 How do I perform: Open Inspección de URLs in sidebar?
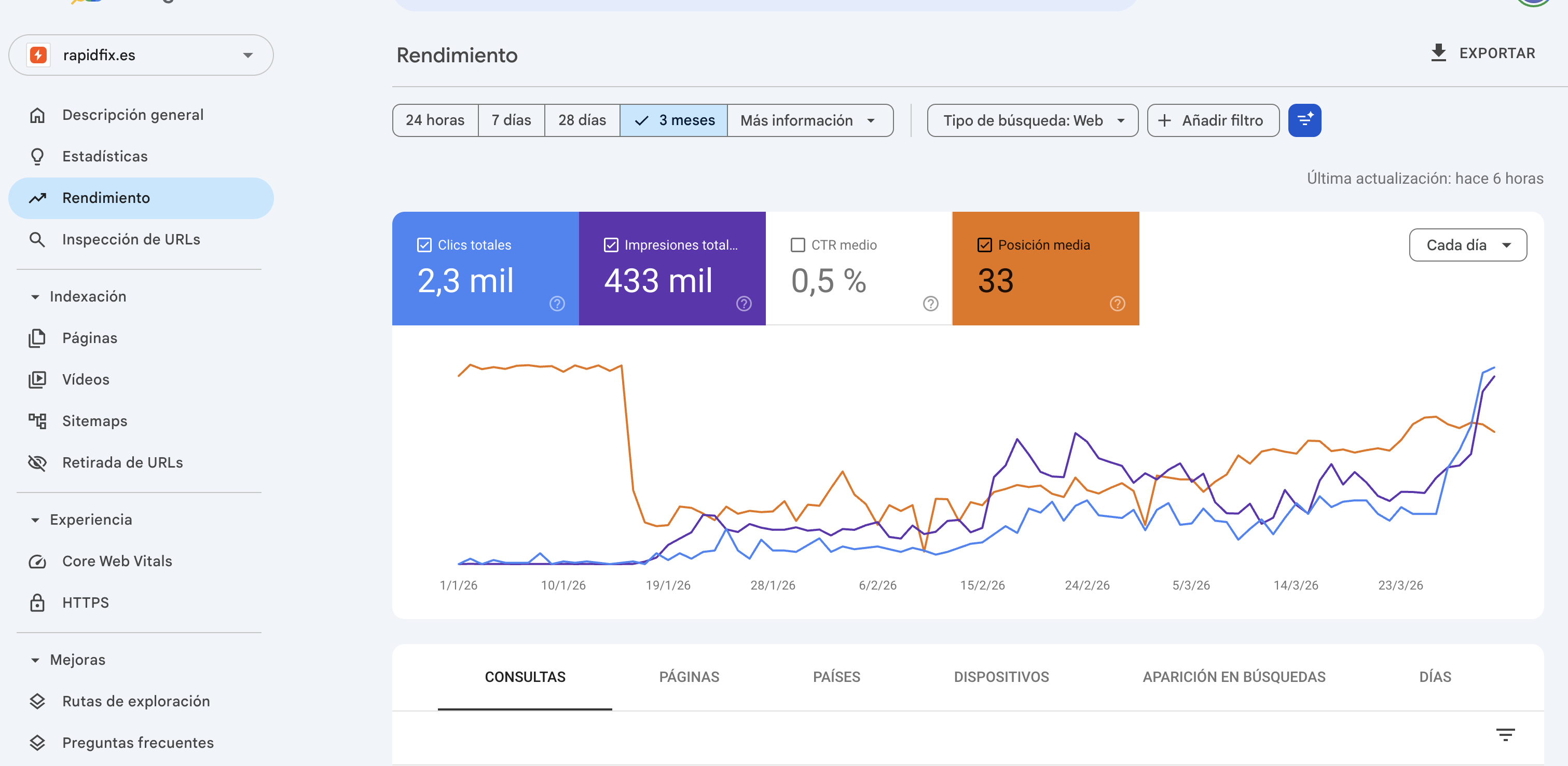click(131, 239)
